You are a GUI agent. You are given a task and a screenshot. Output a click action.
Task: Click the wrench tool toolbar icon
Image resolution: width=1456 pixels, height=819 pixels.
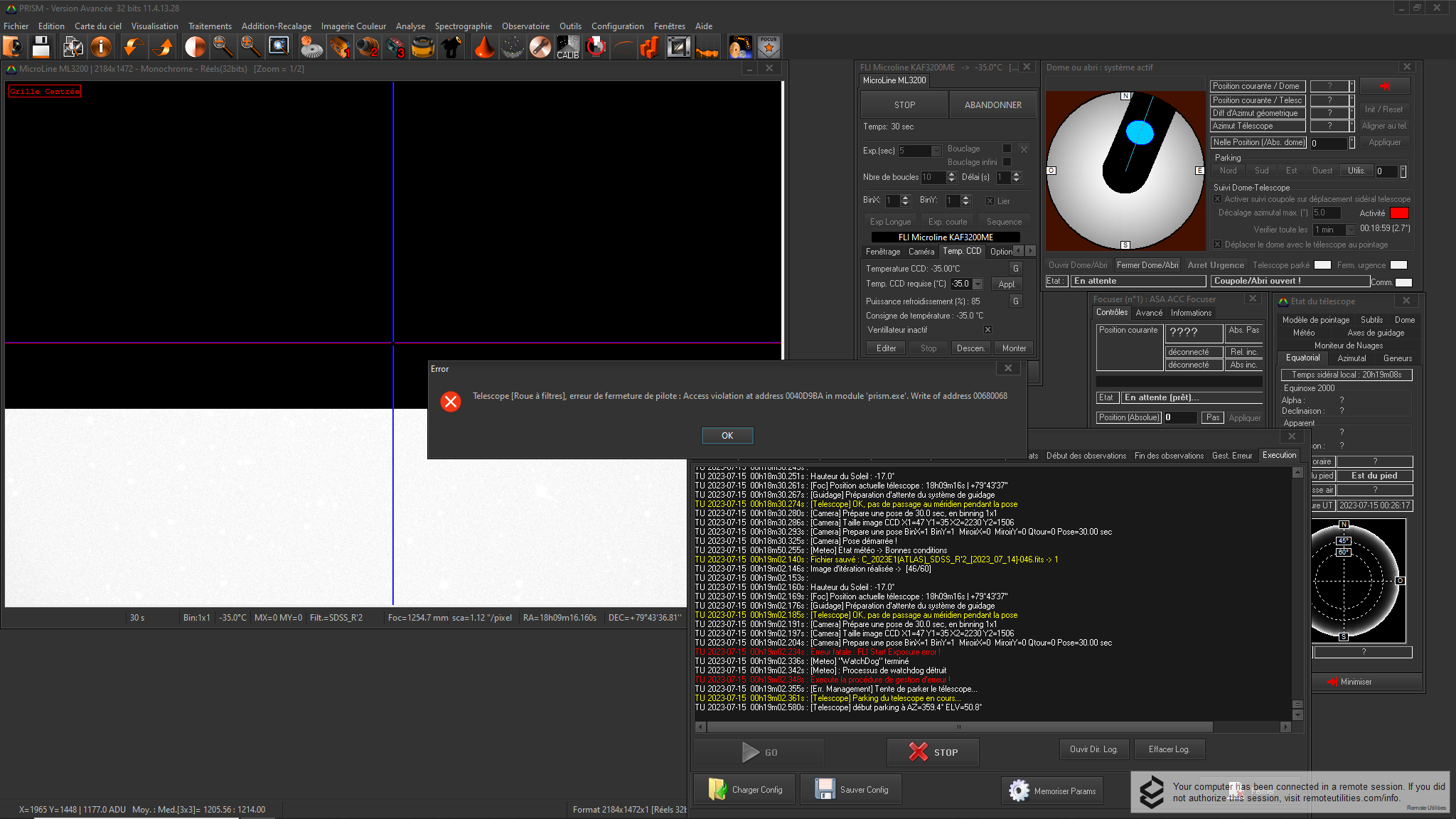click(540, 48)
